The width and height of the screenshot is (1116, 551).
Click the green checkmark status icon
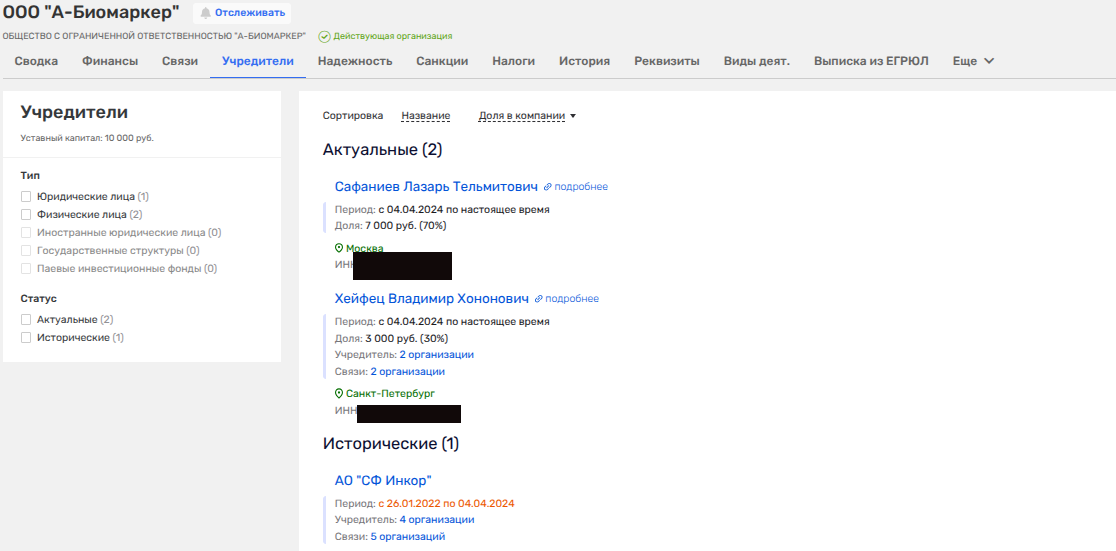[324, 37]
